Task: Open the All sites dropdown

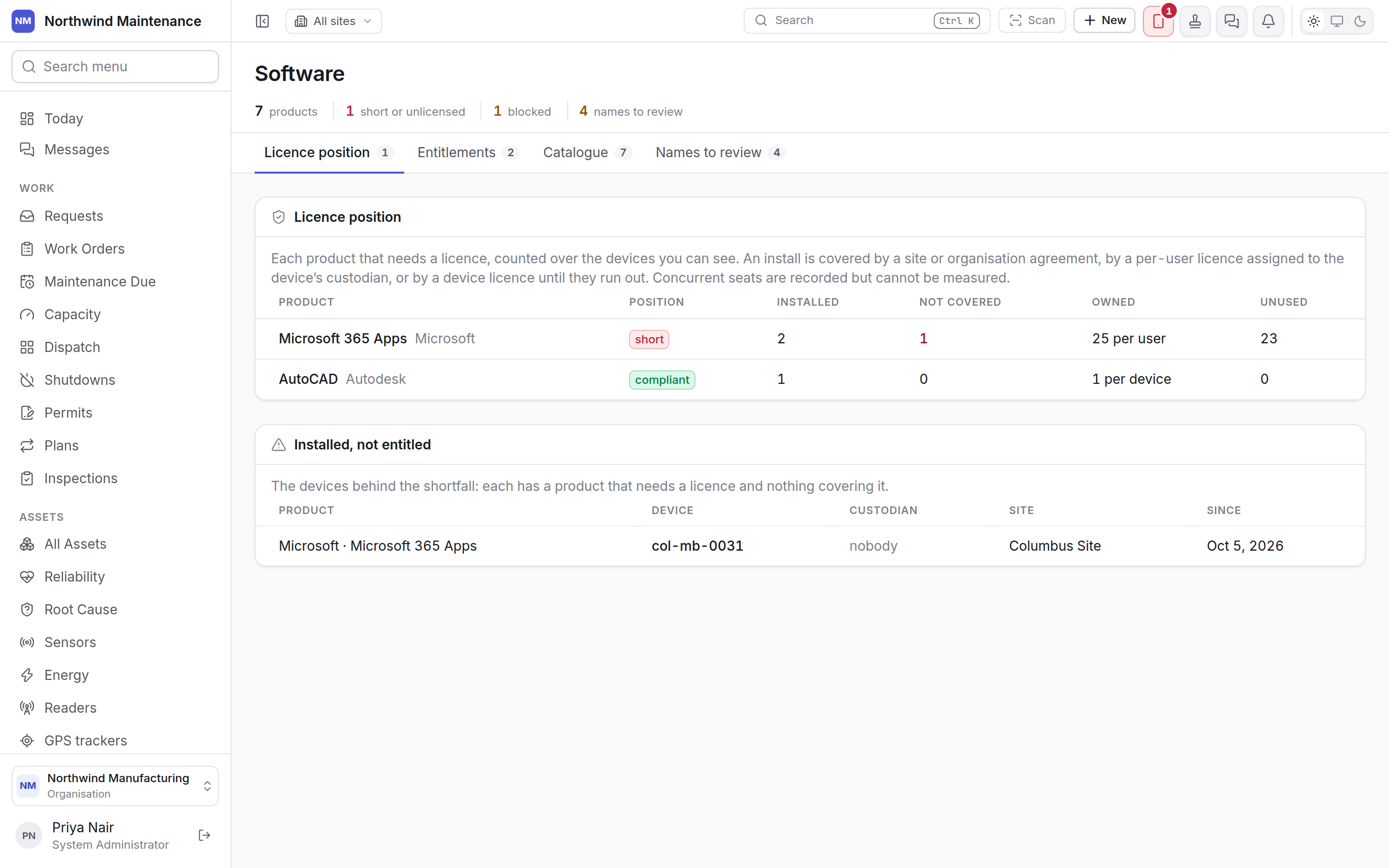Action: point(333,21)
